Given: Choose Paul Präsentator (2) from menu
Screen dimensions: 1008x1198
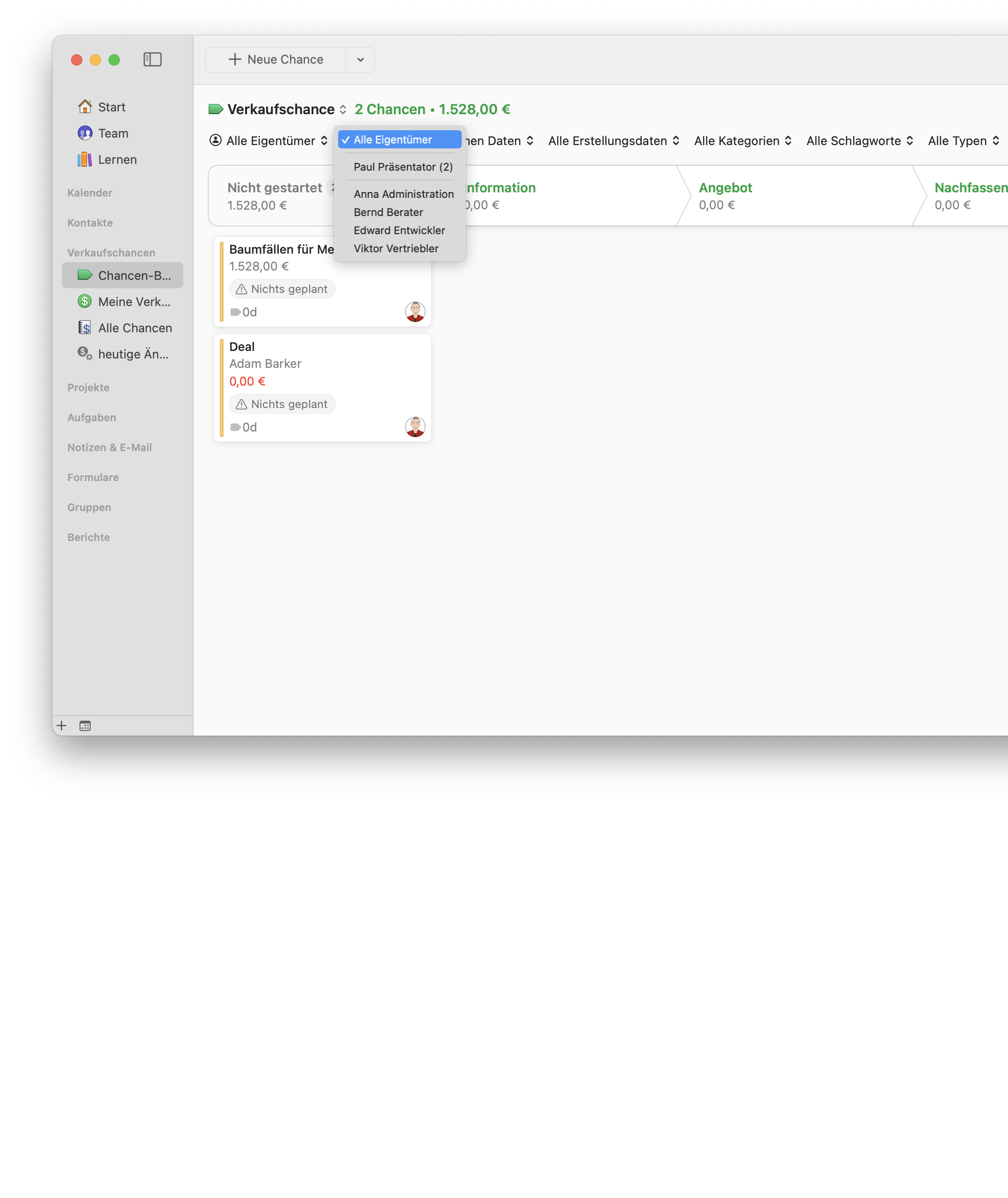Looking at the screenshot, I should tap(402, 167).
